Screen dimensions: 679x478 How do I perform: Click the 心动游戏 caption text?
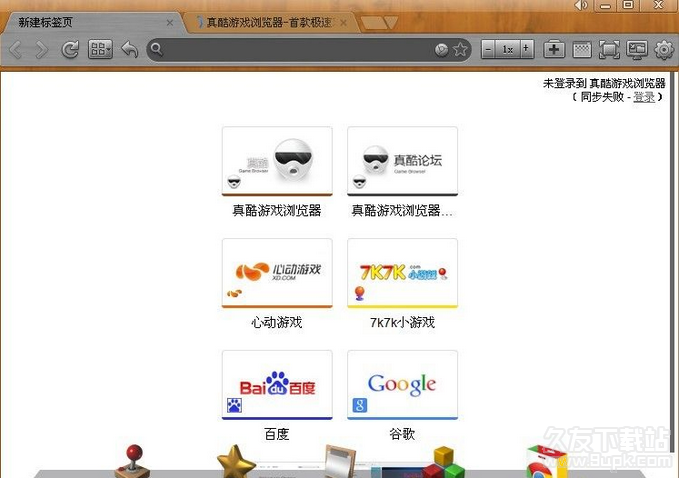[x=277, y=322]
